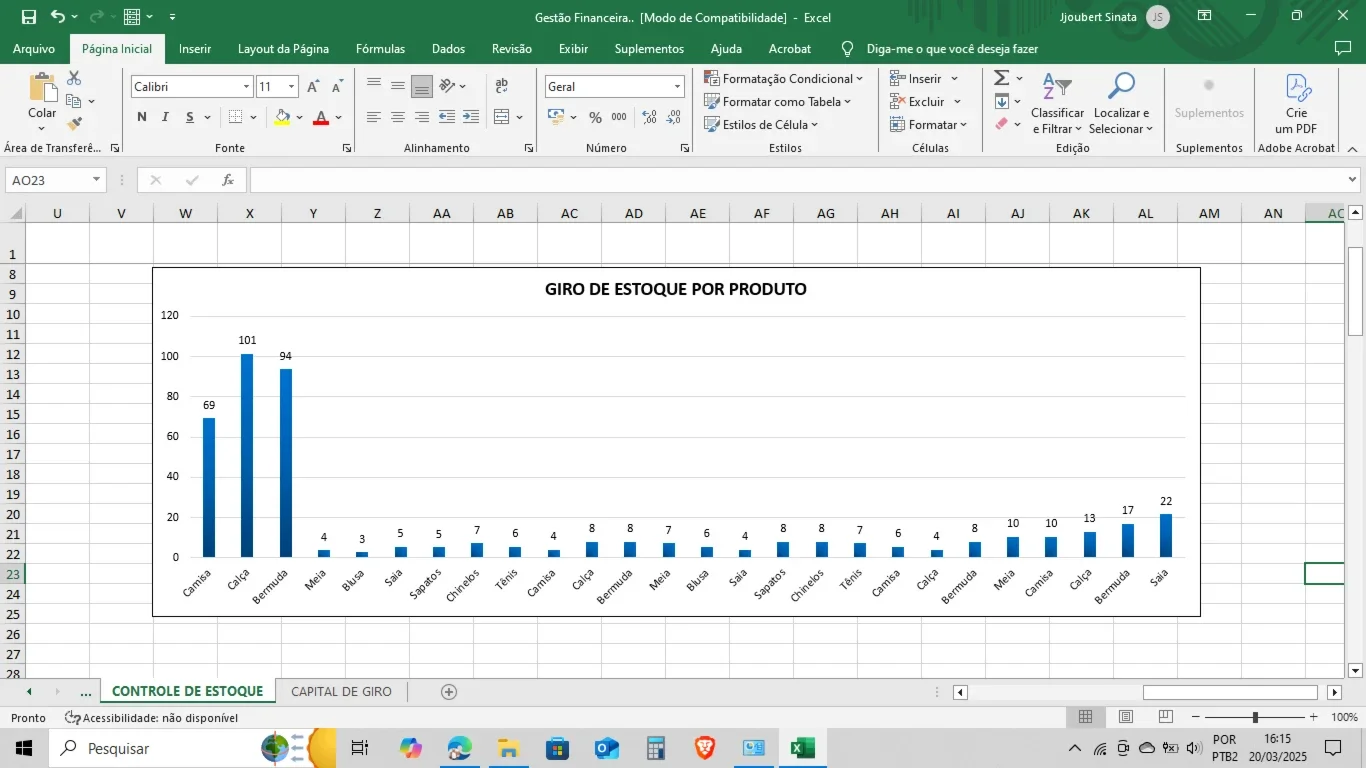This screenshot has height=768, width=1366.
Task: Open the Dados ribbon tab
Action: coord(448,48)
